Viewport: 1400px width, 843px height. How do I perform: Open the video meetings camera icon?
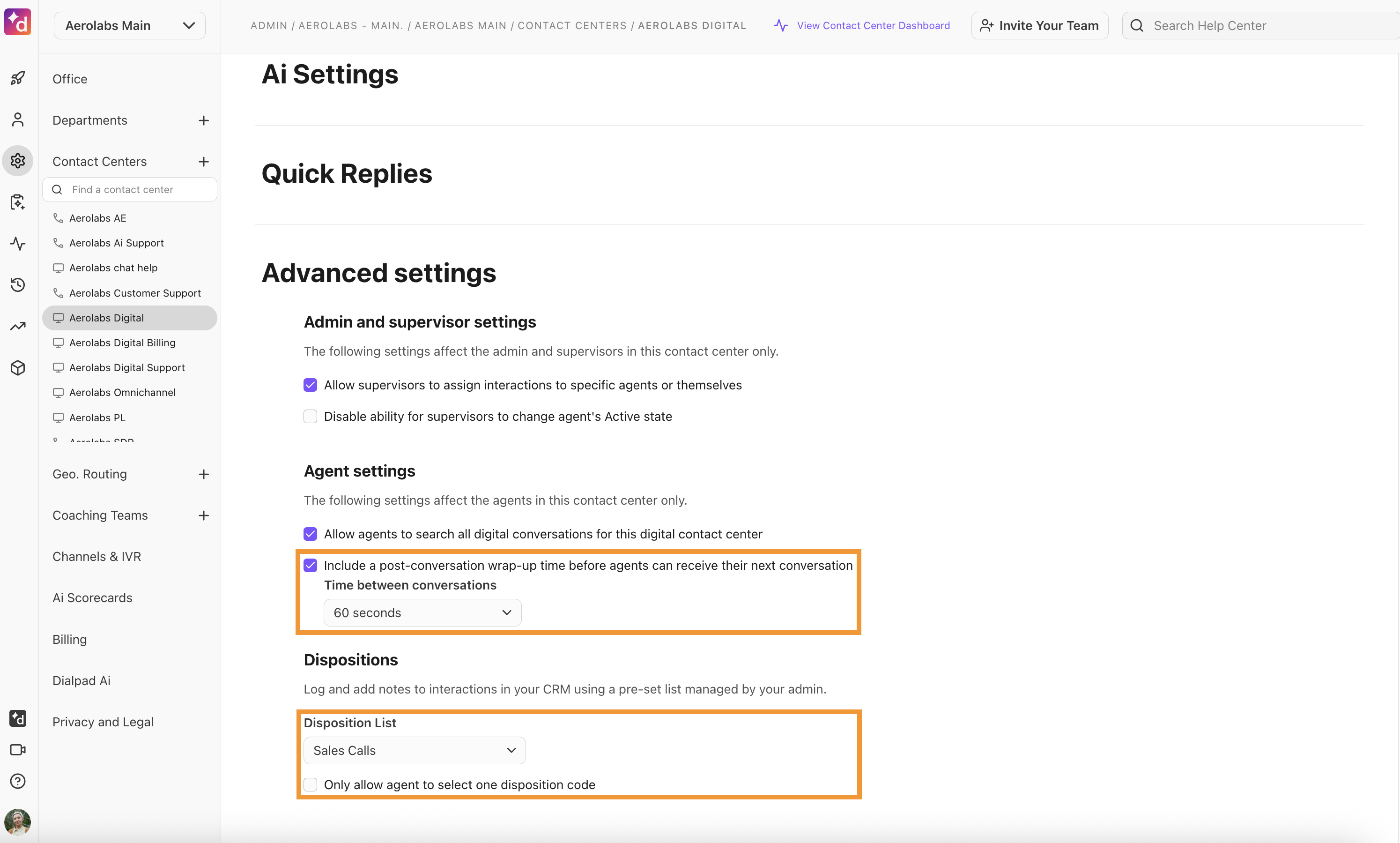tap(18, 750)
